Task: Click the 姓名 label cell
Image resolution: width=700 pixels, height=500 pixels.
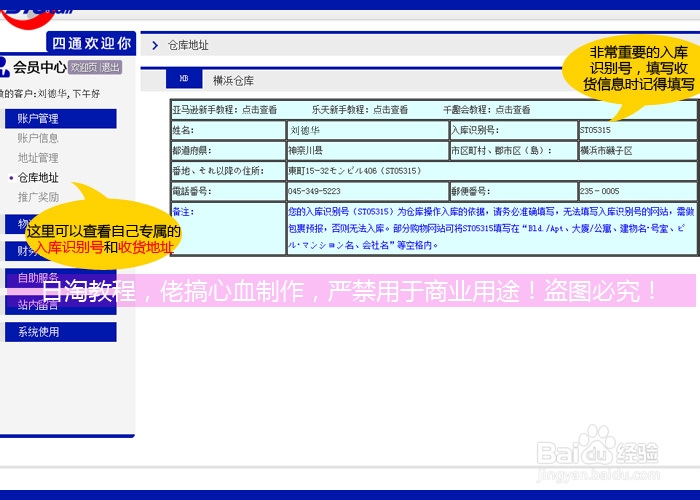Action: pos(228,130)
